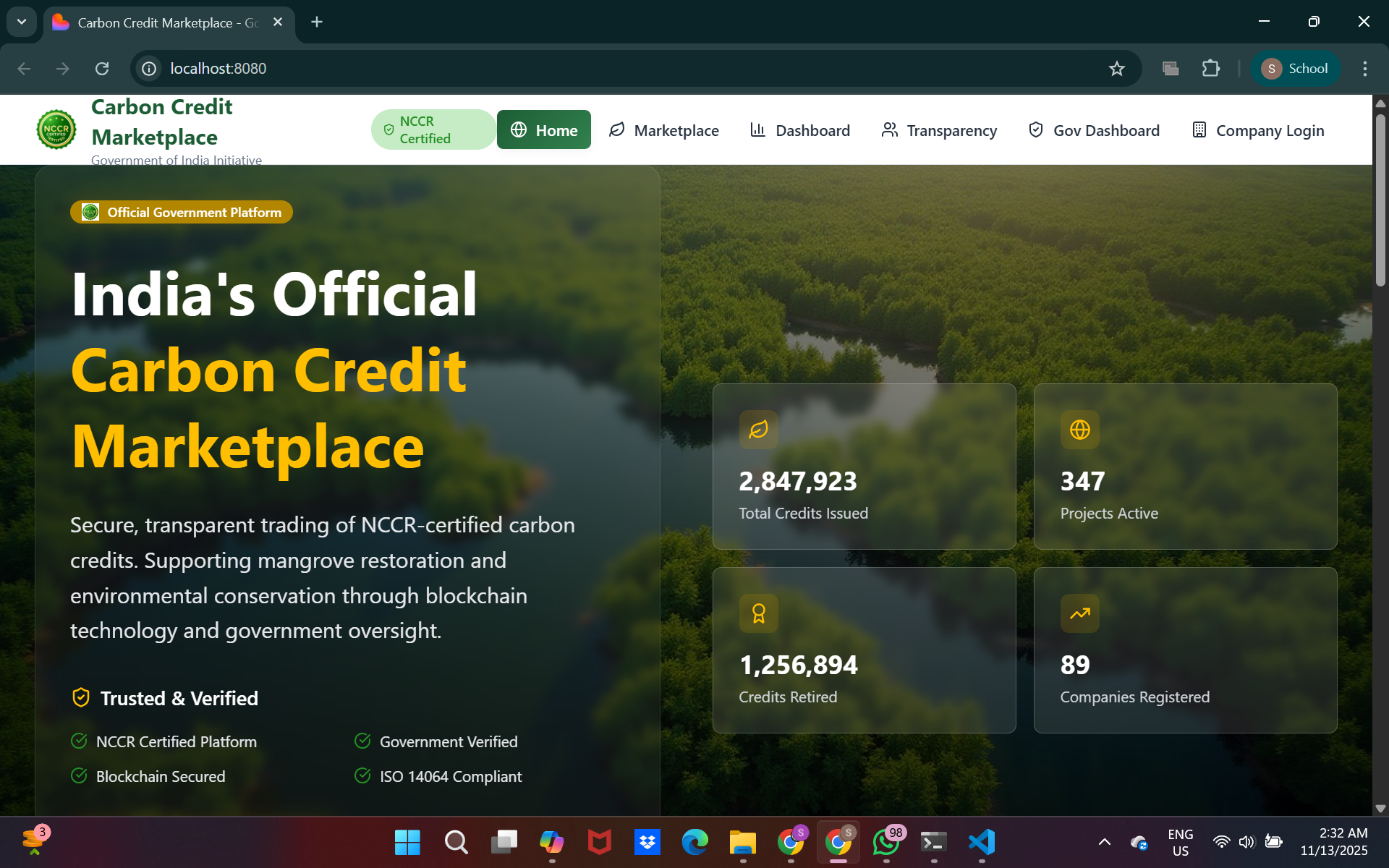Click the leaf icon on Total Credits card
The height and width of the screenshot is (868, 1389).
point(758,430)
